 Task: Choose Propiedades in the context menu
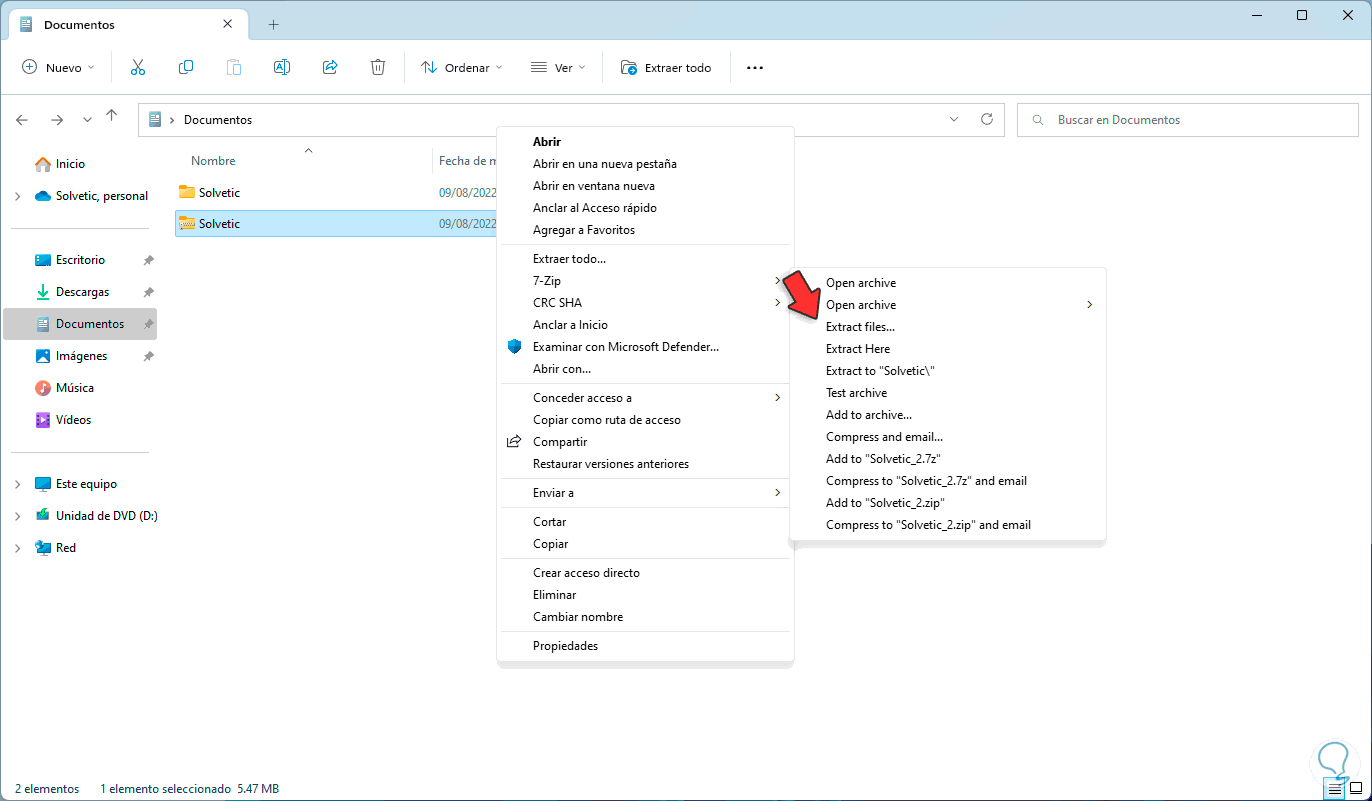point(566,646)
